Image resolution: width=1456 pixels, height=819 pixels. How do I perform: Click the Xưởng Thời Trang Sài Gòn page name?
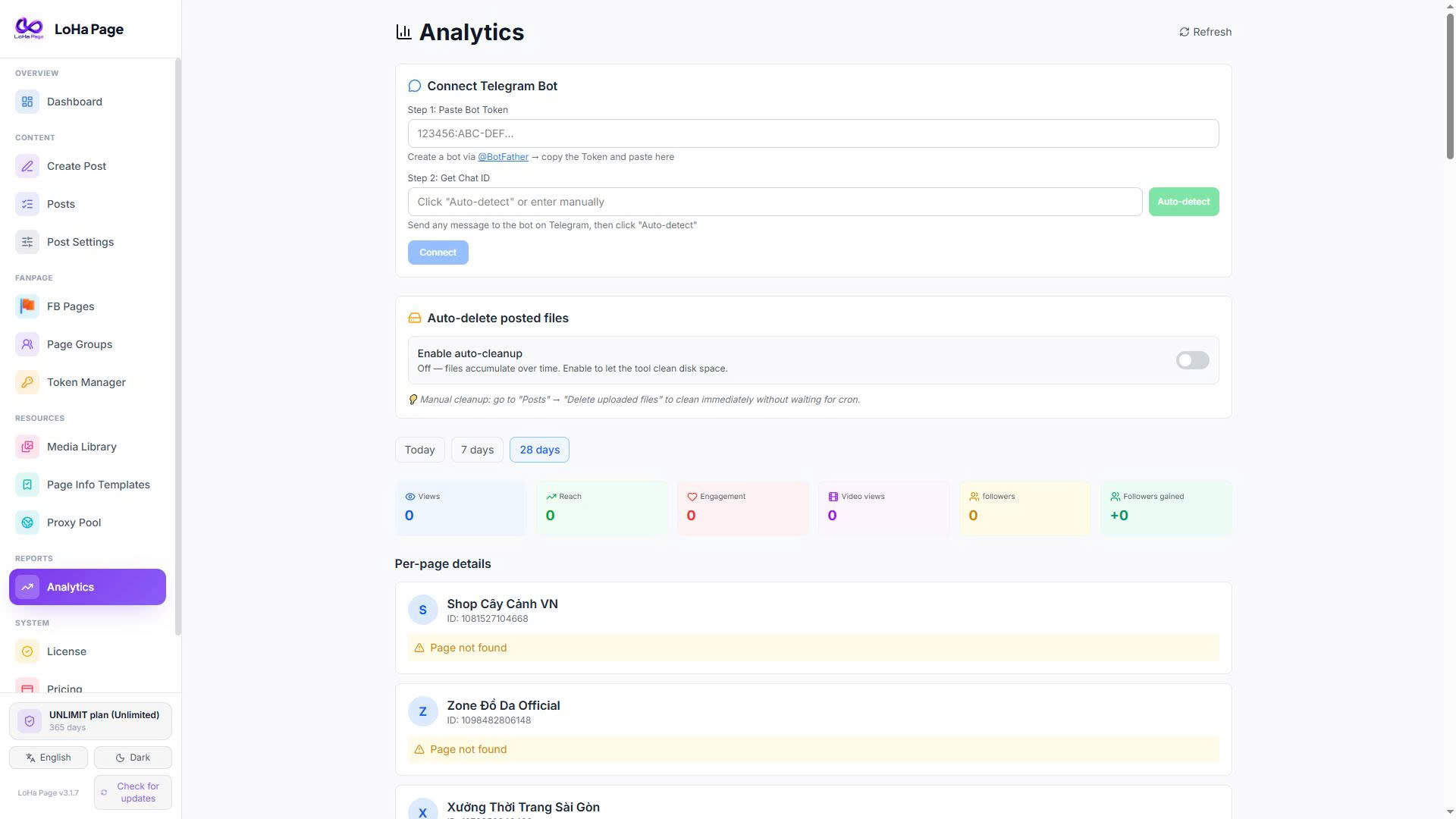coord(523,807)
